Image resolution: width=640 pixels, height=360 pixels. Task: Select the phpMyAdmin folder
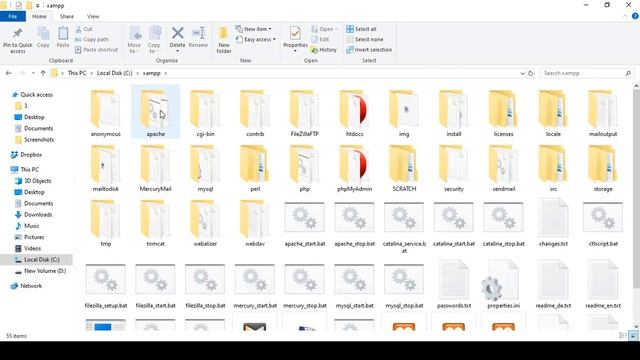click(354, 168)
